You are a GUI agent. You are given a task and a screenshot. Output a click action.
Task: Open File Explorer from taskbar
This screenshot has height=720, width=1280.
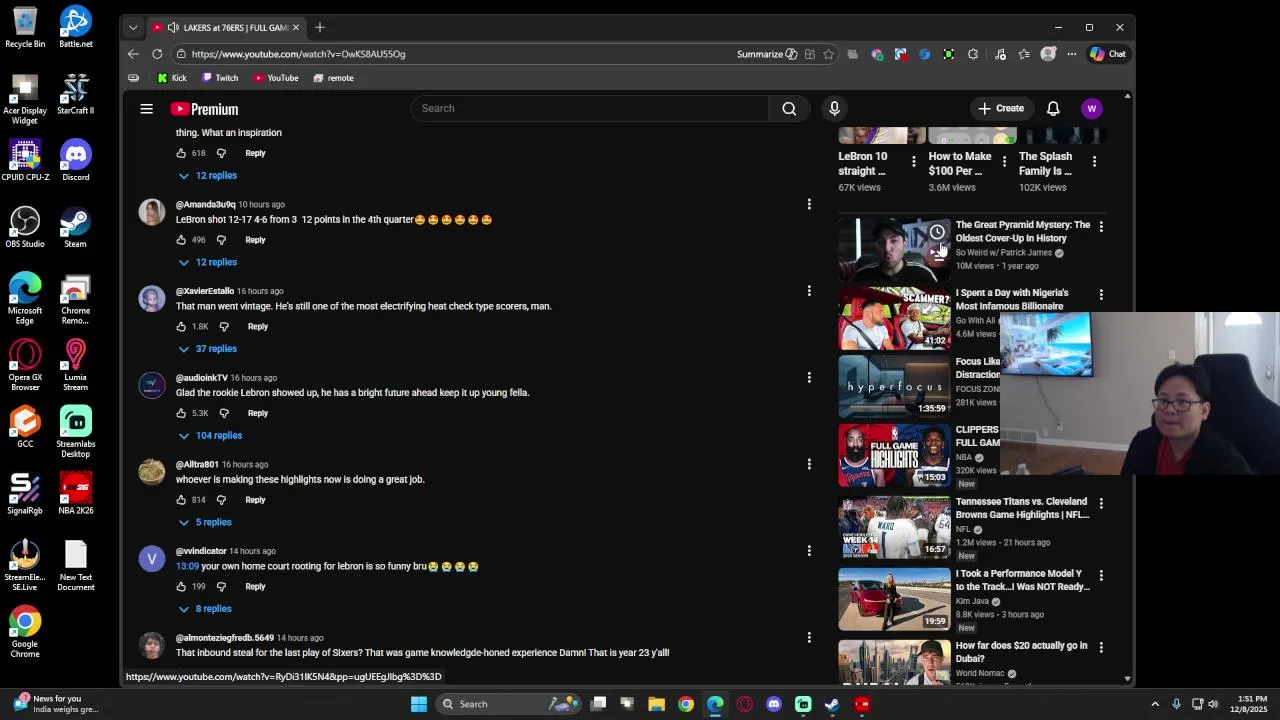point(657,704)
